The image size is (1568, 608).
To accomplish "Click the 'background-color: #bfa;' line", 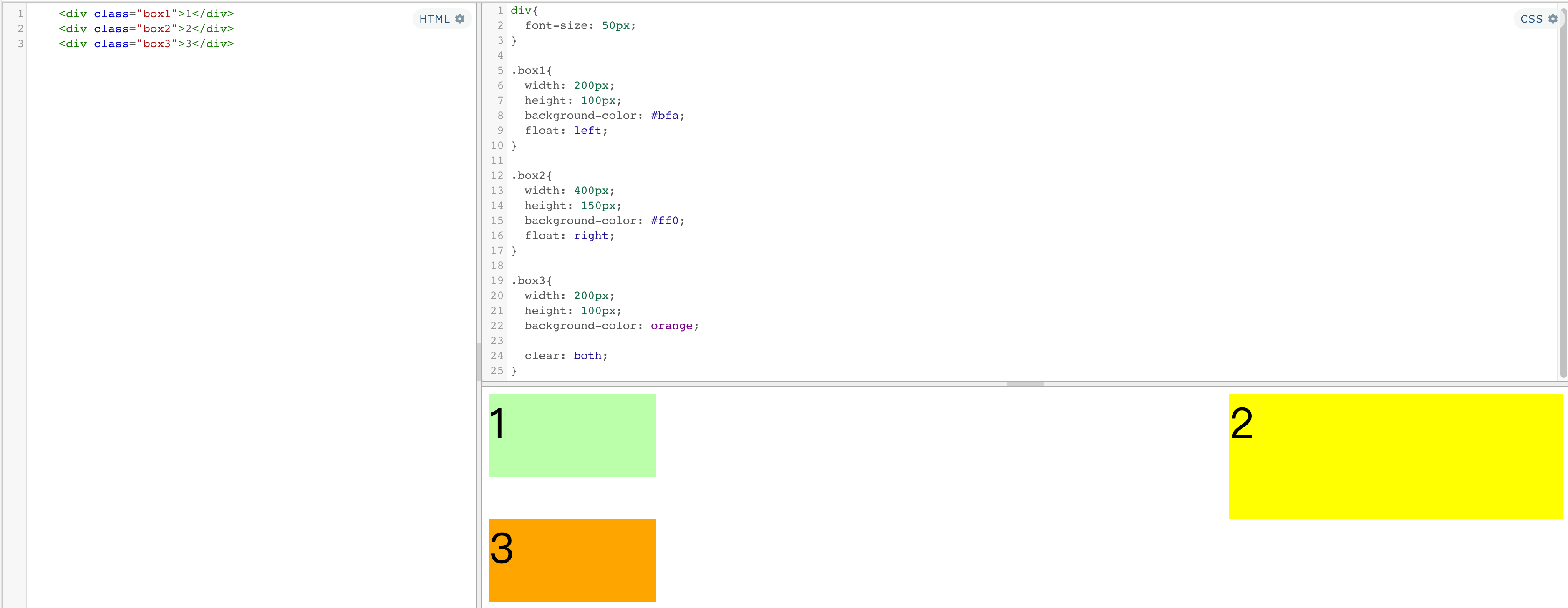I will [x=605, y=116].
